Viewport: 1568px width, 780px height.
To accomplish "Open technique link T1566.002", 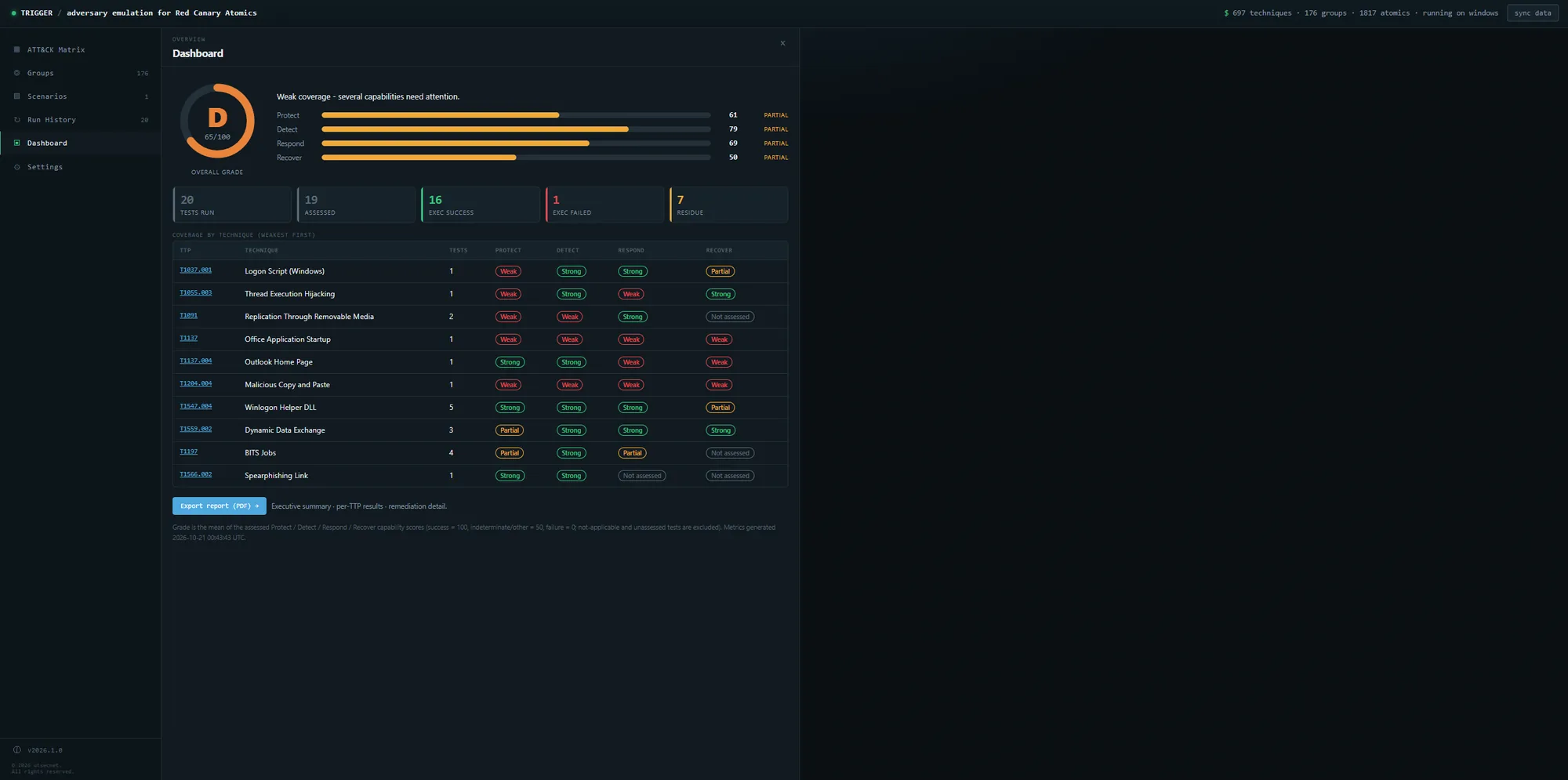I will [195, 475].
